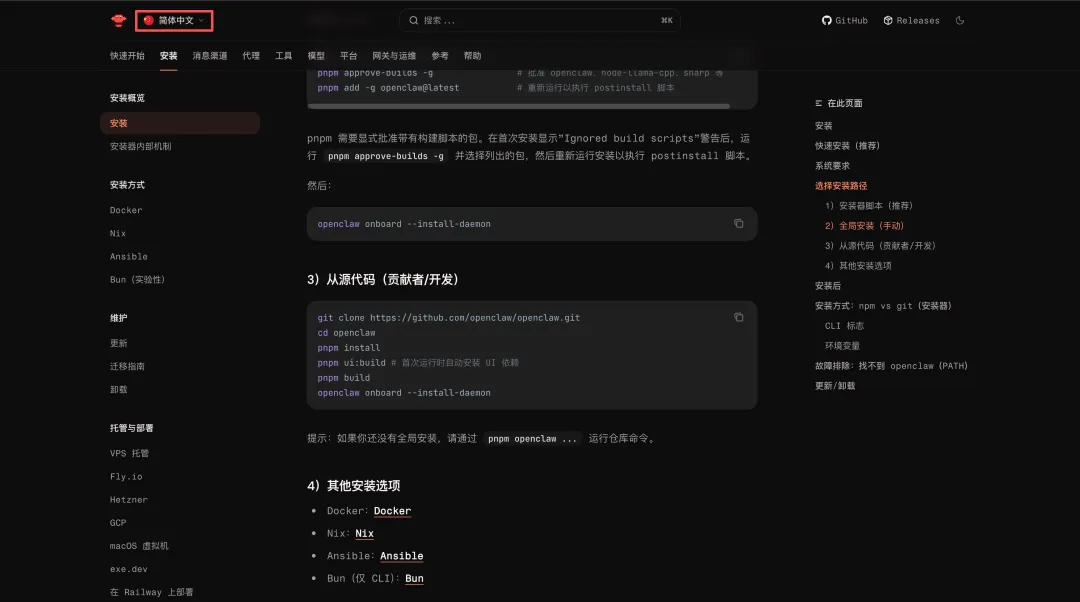Open Docker in the left sidebar
Image resolution: width=1080 pixels, height=602 pixels.
(126, 210)
